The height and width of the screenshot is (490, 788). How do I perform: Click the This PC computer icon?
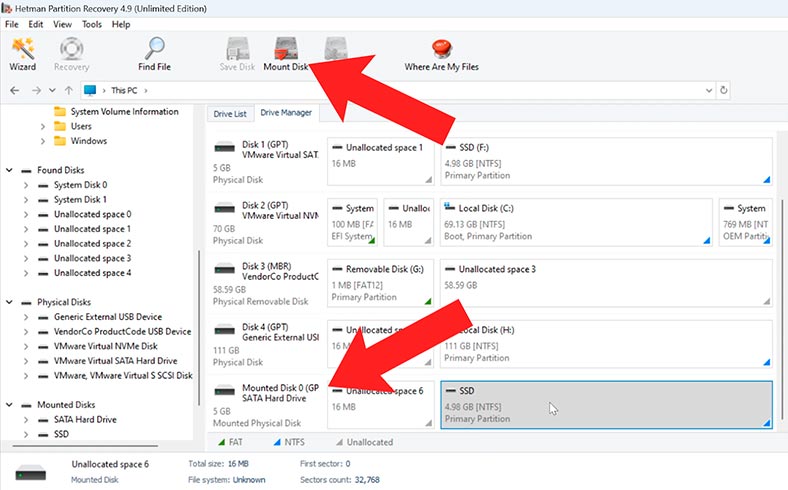(90, 90)
